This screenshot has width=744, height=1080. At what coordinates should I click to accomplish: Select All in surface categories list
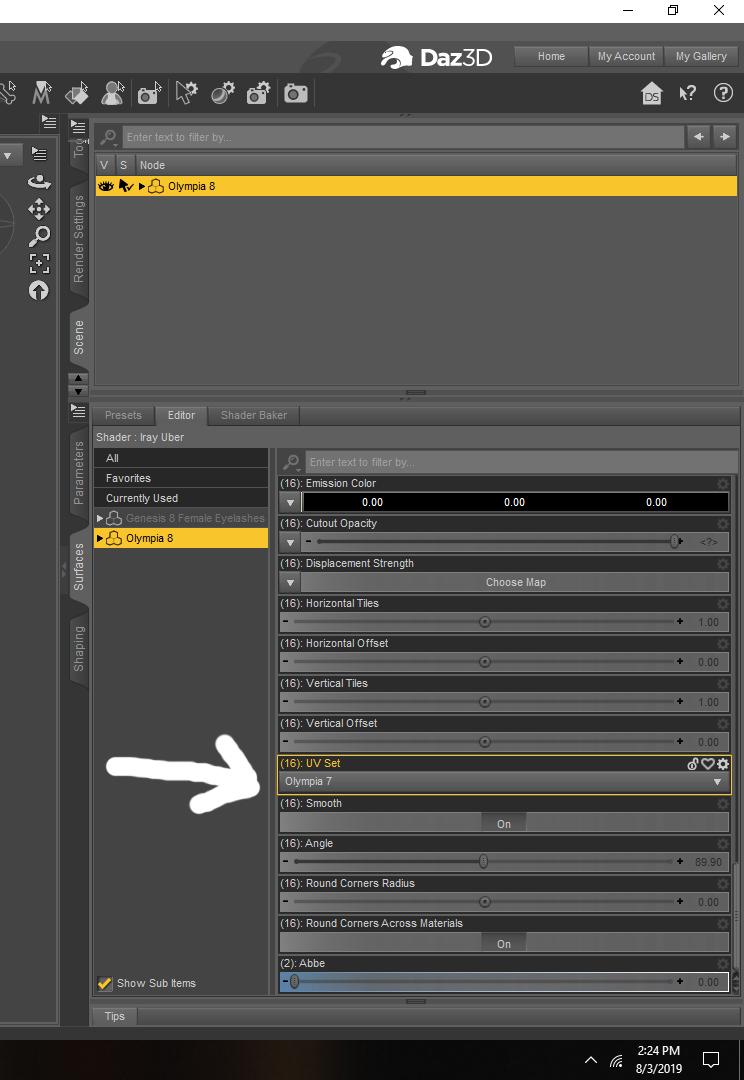pos(181,458)
